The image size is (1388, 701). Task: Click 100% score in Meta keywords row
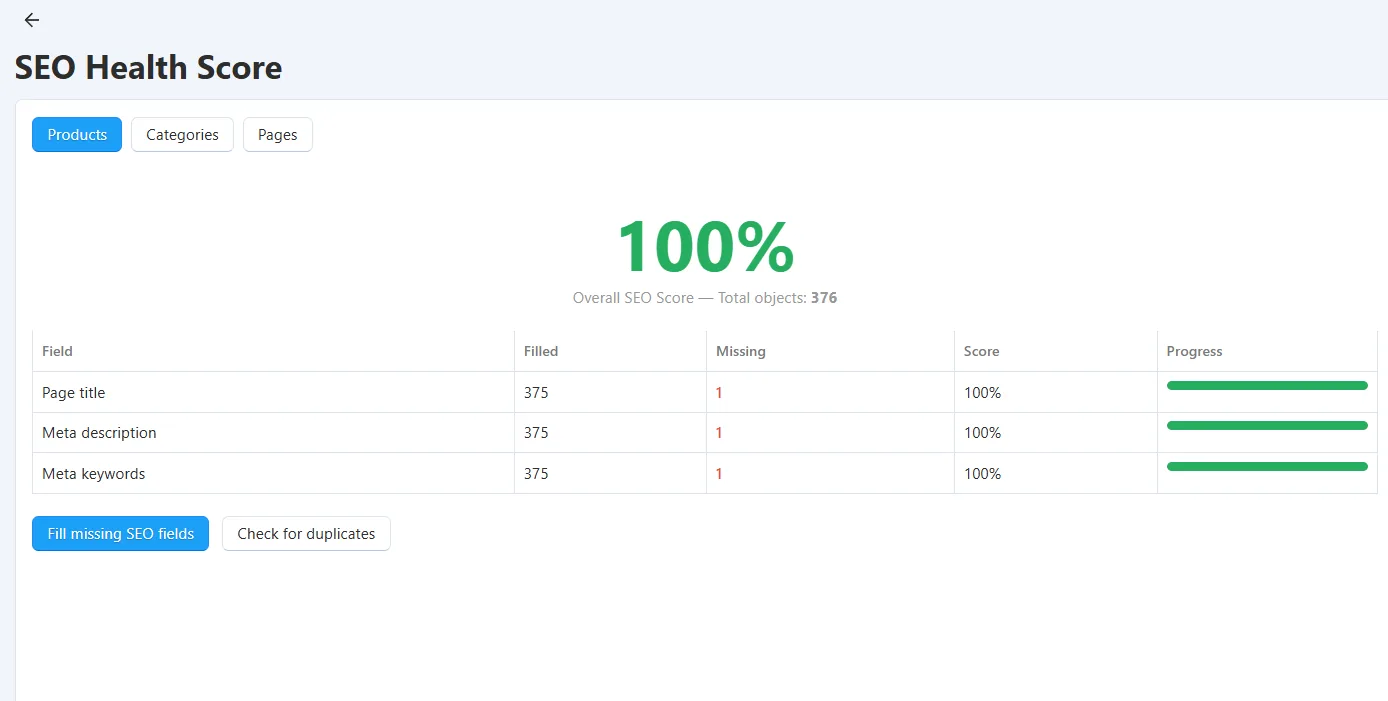pyautogui.click(x=982, y=474)
